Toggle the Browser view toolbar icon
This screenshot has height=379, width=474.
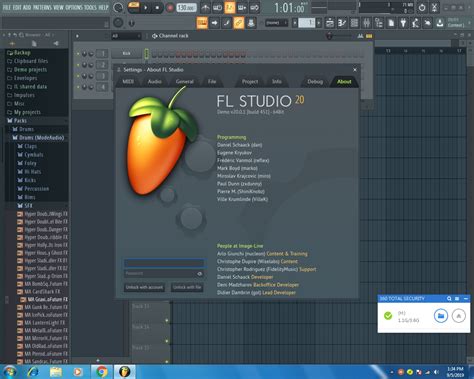[x=379, y=23]
